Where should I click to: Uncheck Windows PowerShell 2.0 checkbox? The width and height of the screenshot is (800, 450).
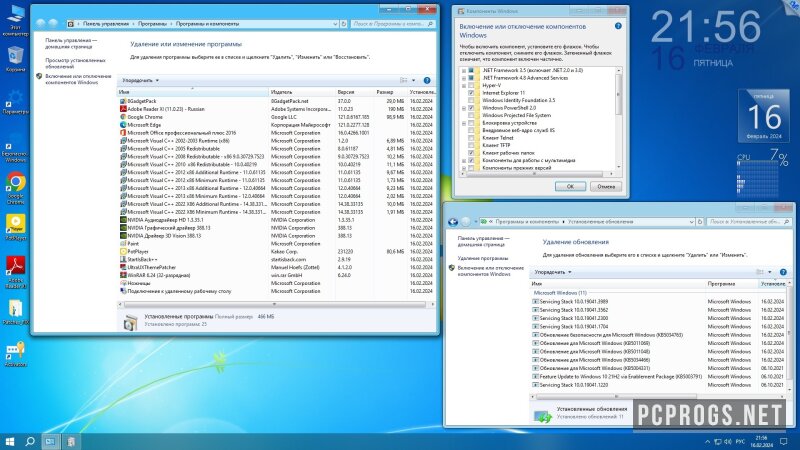[471, 108]
